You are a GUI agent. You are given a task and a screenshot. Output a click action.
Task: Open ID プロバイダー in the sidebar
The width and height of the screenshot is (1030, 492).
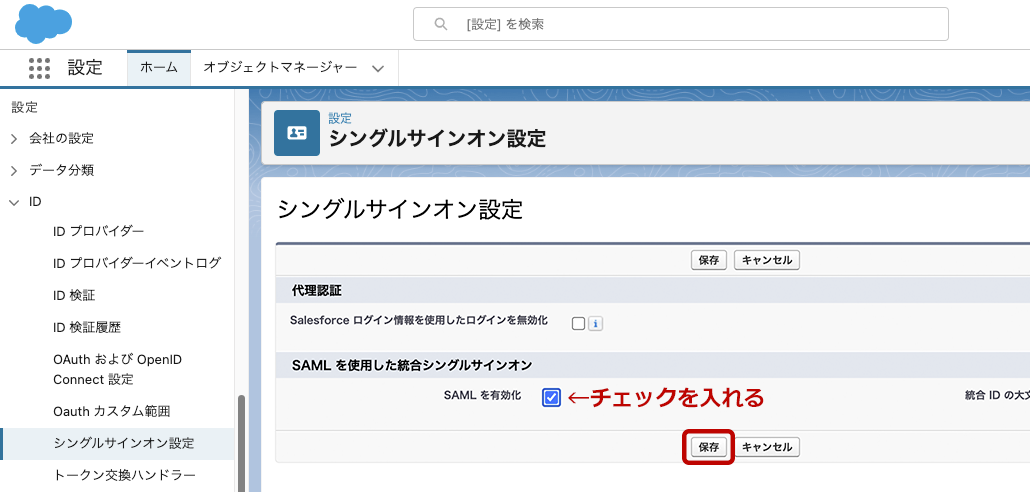98,232
